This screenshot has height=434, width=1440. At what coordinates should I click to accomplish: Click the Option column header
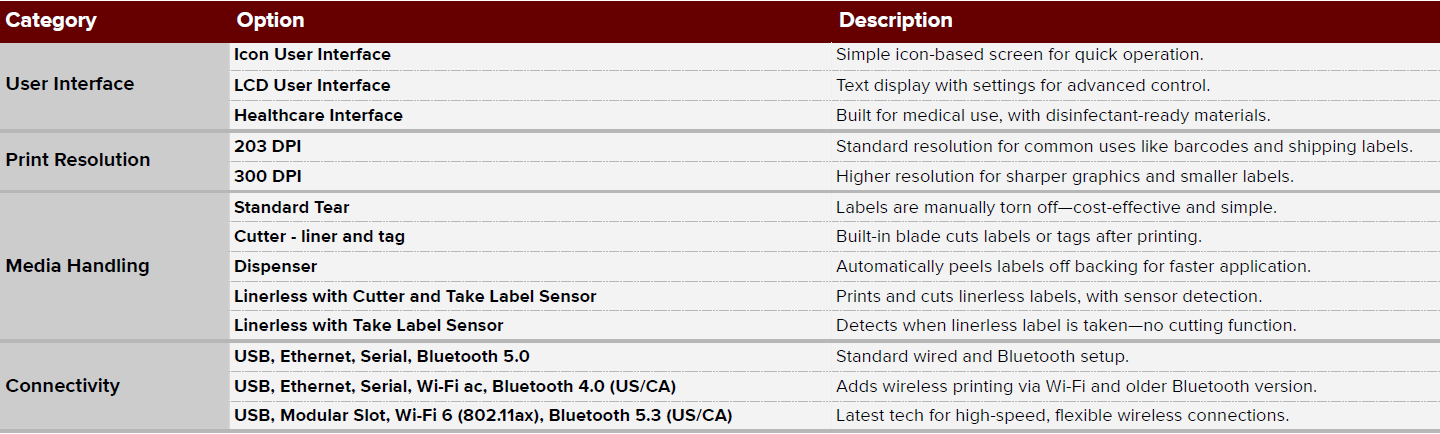[x=270, y=20]
